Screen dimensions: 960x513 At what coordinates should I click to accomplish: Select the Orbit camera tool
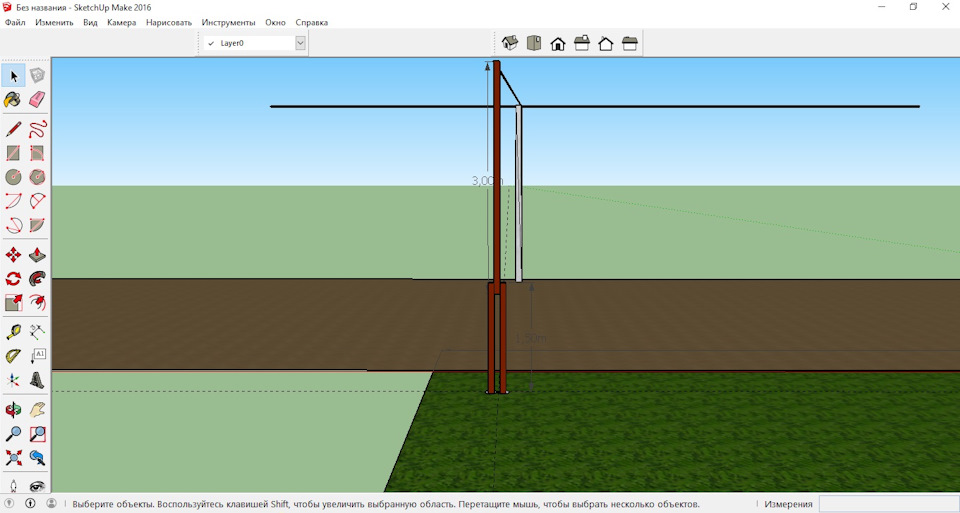click(13, 409)
